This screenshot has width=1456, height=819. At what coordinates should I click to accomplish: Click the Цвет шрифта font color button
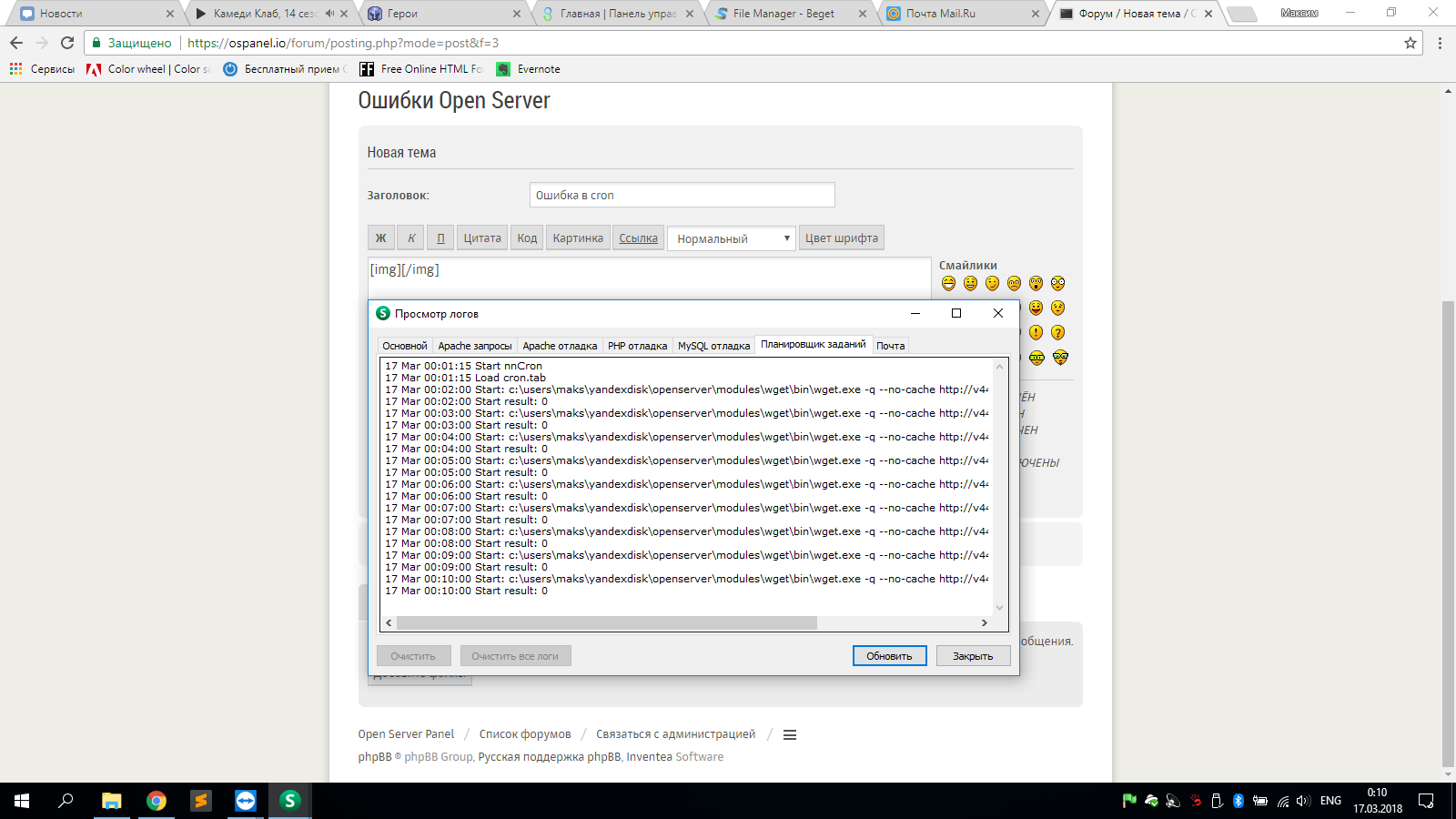click(x=841, y=238)
